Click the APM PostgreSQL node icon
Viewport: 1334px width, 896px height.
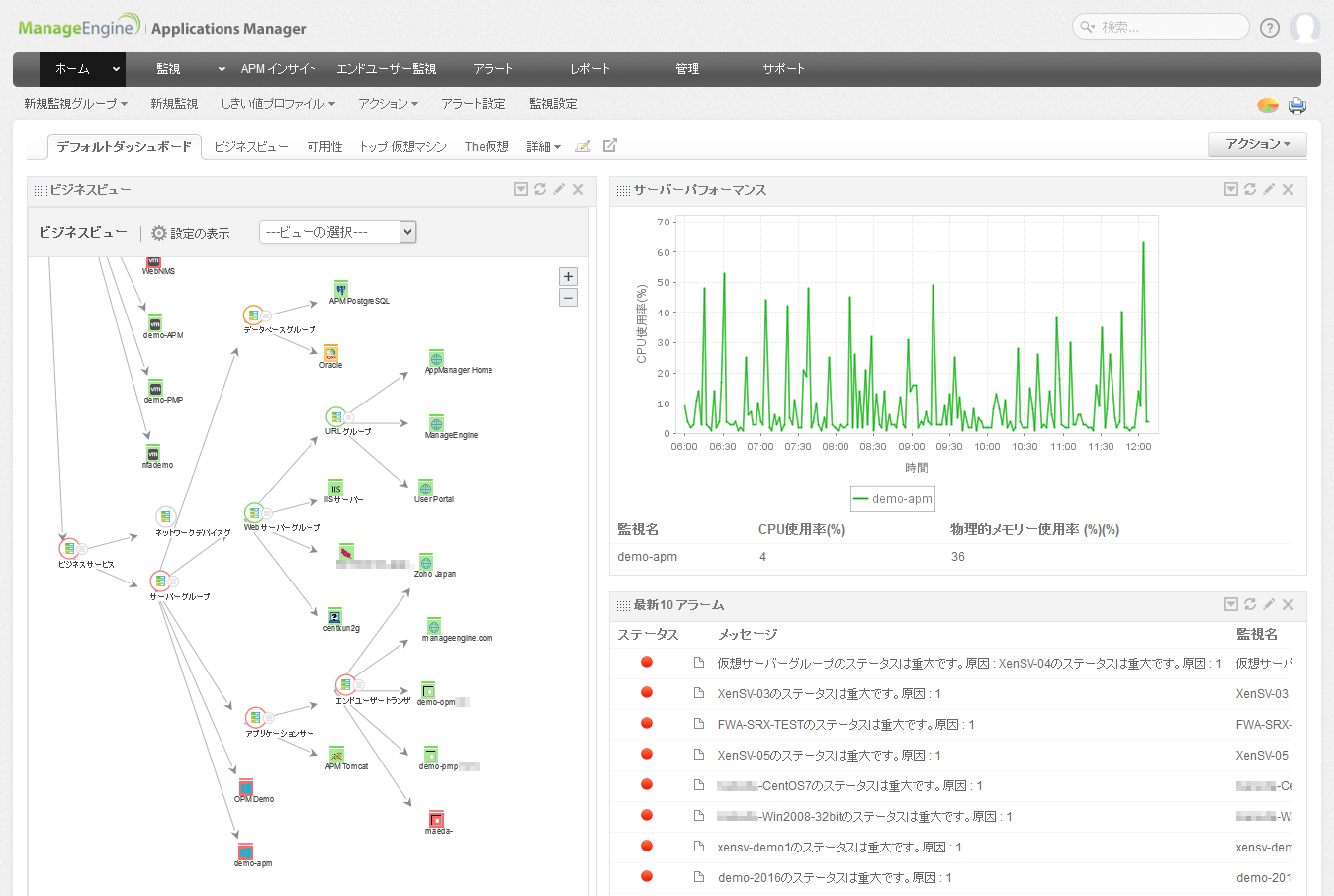340,289
